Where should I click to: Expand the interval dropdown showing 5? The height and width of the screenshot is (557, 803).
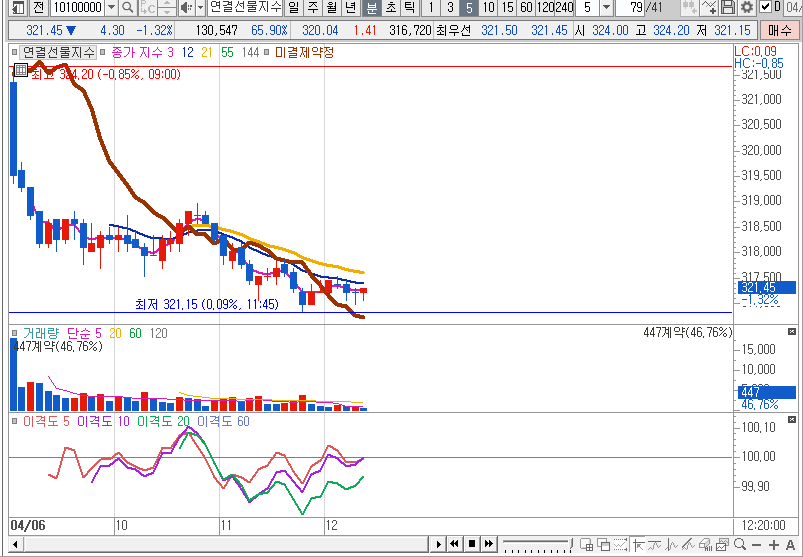coord(608,8)
